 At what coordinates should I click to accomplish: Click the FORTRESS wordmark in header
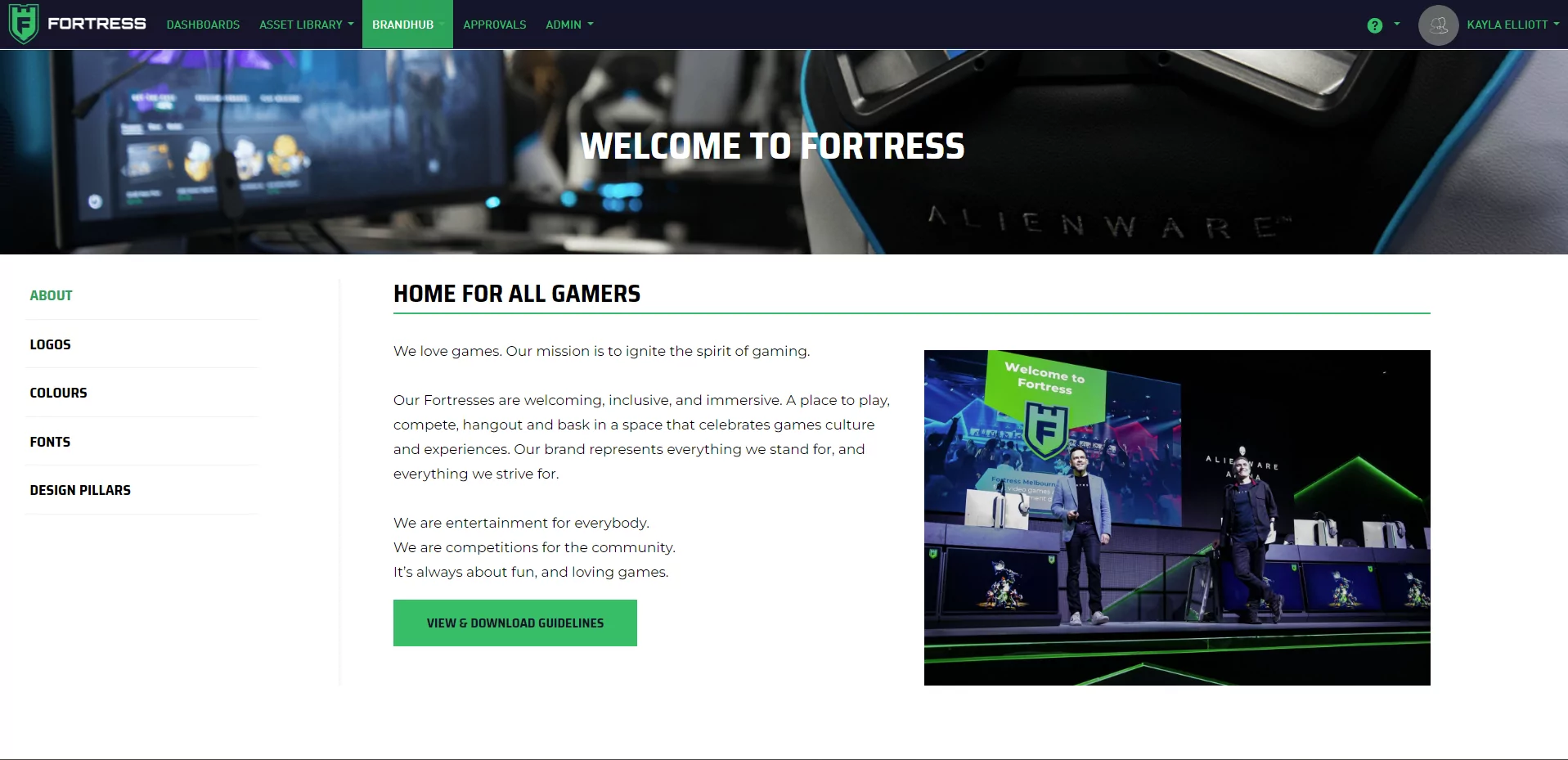point(97,24)
